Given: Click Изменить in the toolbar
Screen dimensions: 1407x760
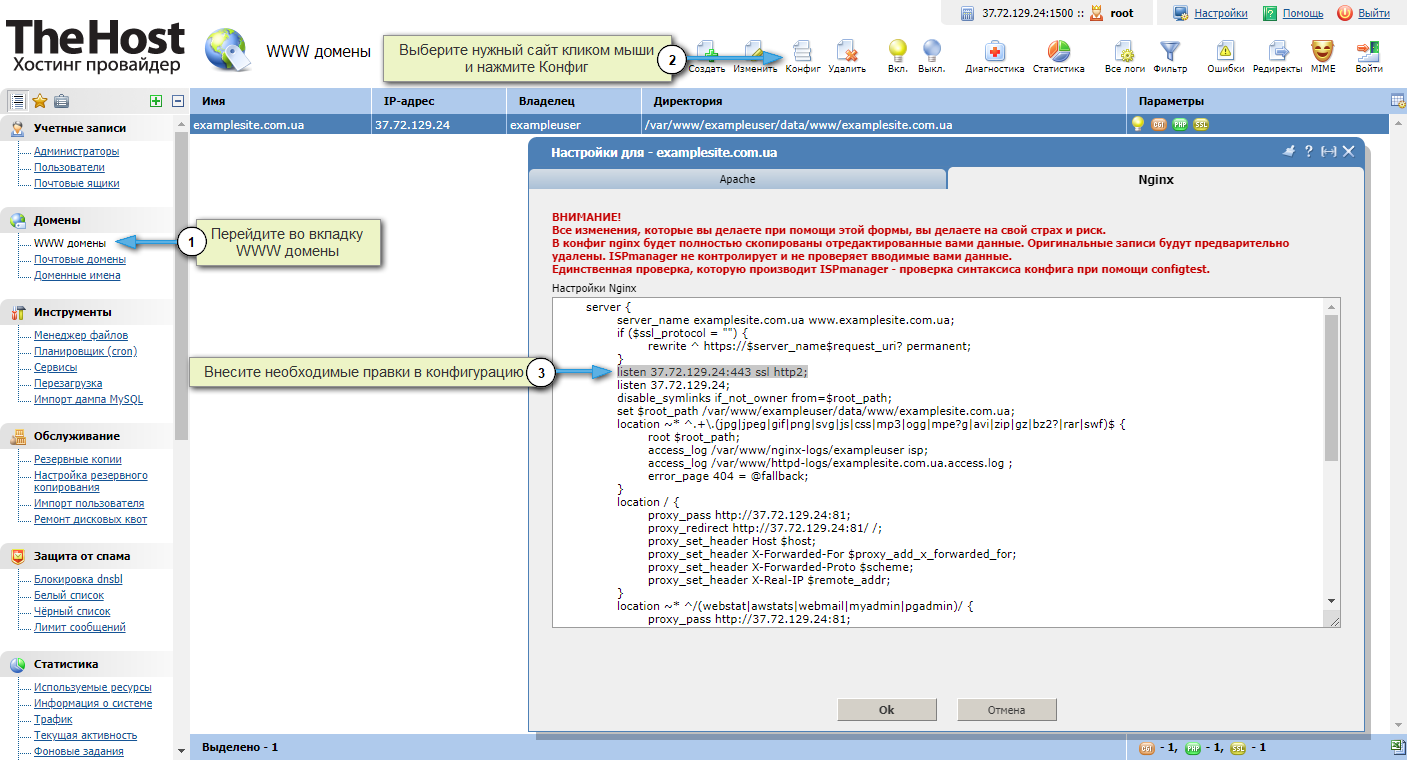Looking at the screenshot, I should pos(755,56).
